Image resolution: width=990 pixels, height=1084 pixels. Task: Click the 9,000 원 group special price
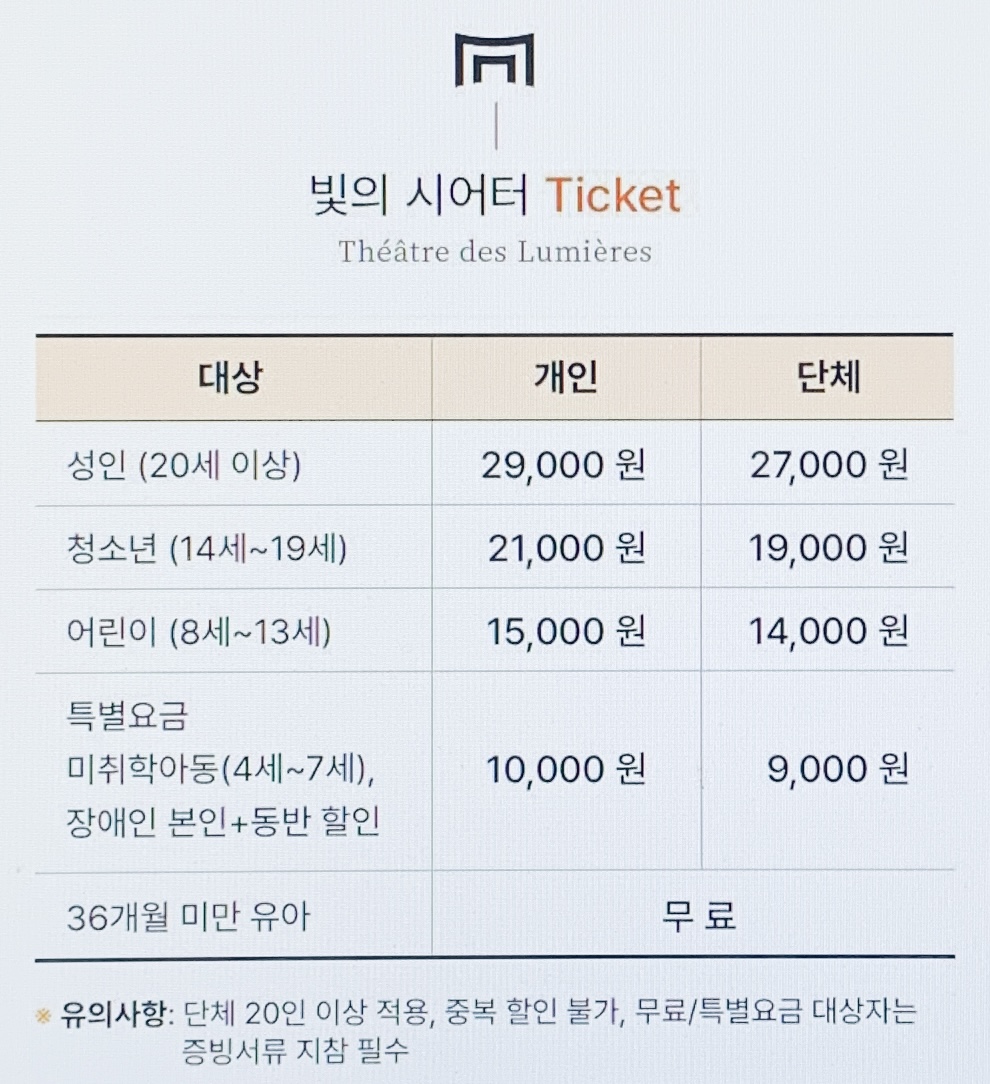(838, 769)
